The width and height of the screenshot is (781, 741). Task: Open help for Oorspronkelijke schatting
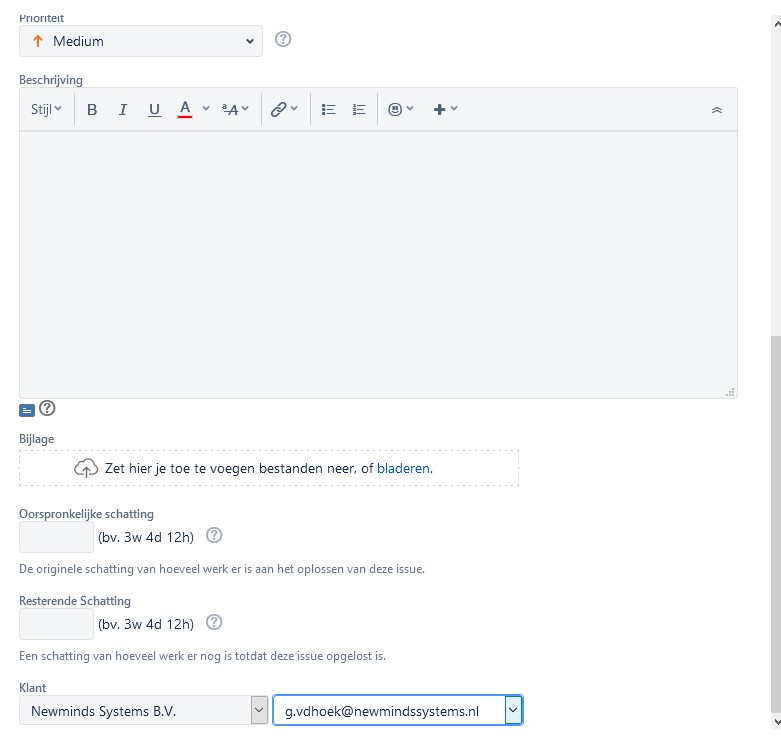(x=214, y=535)
